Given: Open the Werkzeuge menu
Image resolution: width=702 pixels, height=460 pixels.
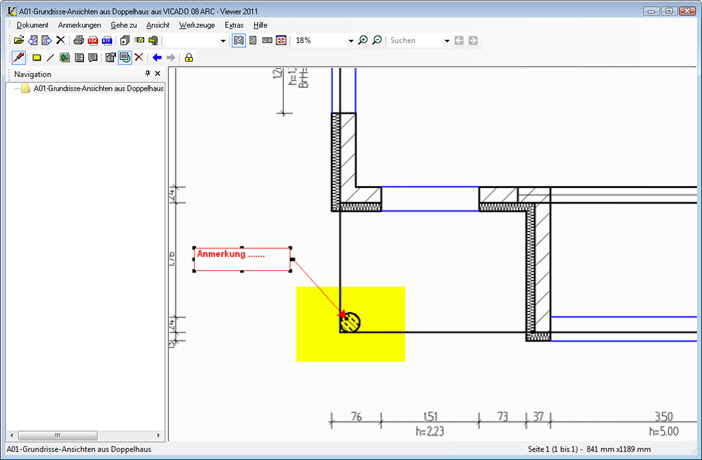Looking at the screenshot, I should (195, 24).
